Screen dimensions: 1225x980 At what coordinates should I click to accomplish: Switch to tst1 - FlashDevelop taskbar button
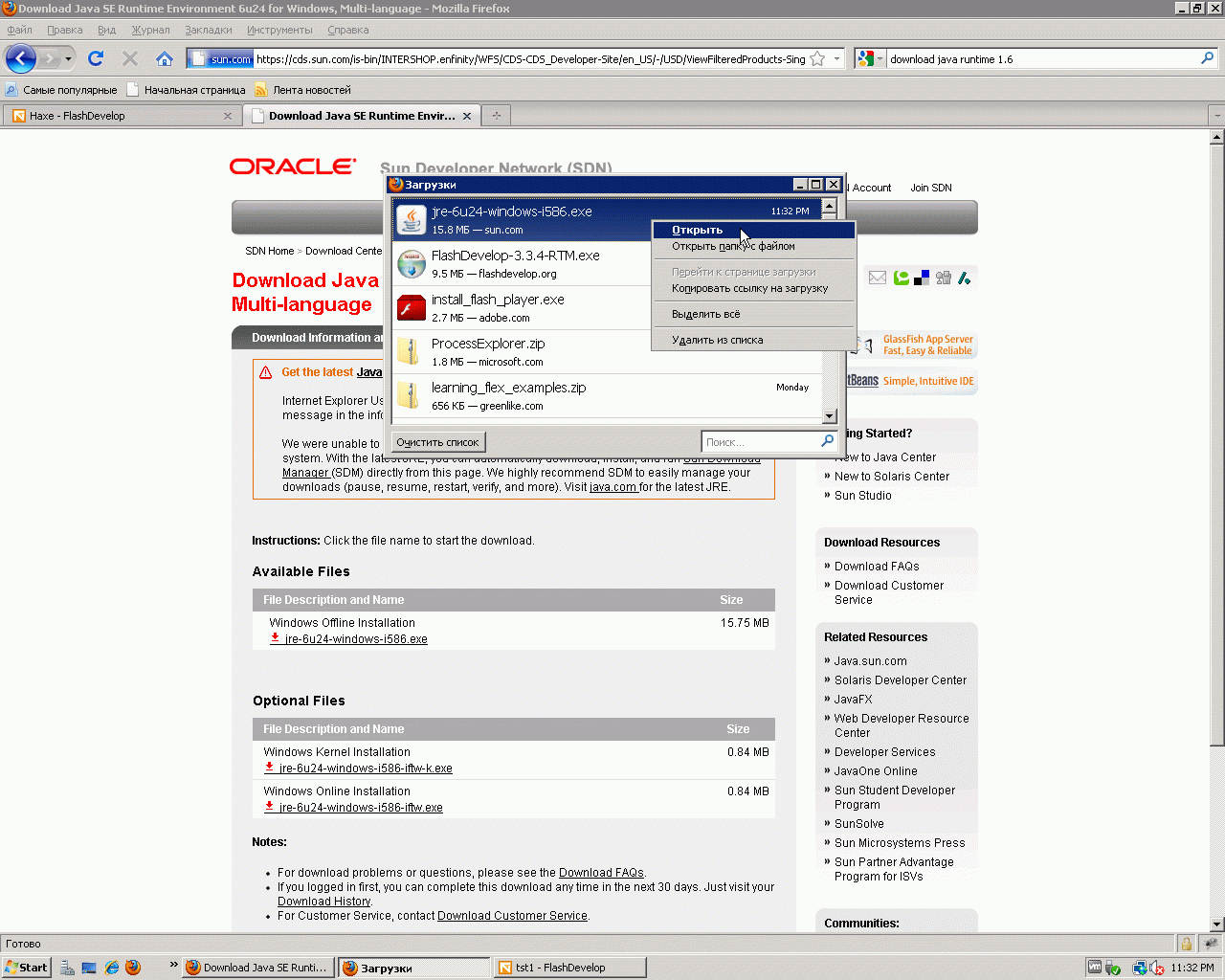(x=570, y=968)
